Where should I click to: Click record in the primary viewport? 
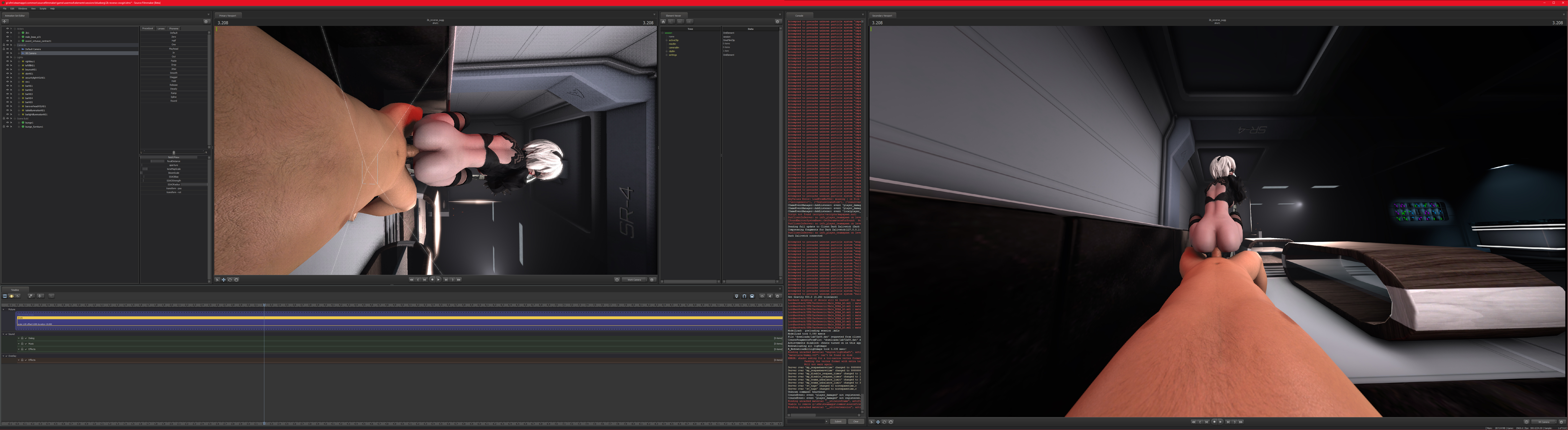coord(432,280)
